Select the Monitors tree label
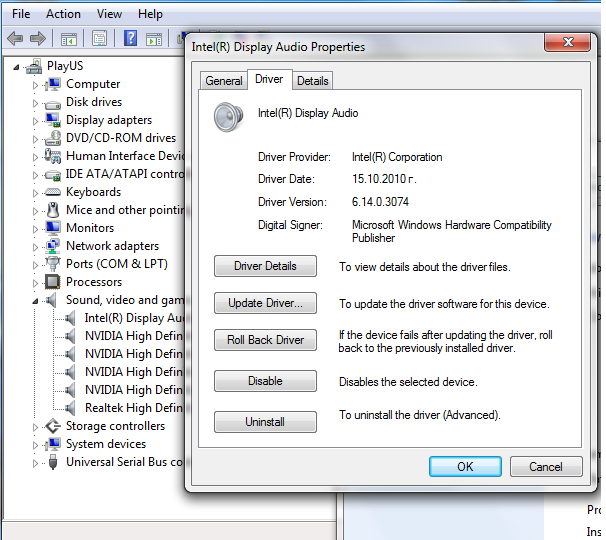Screen dimensions: 606x540 click(90, 228)
